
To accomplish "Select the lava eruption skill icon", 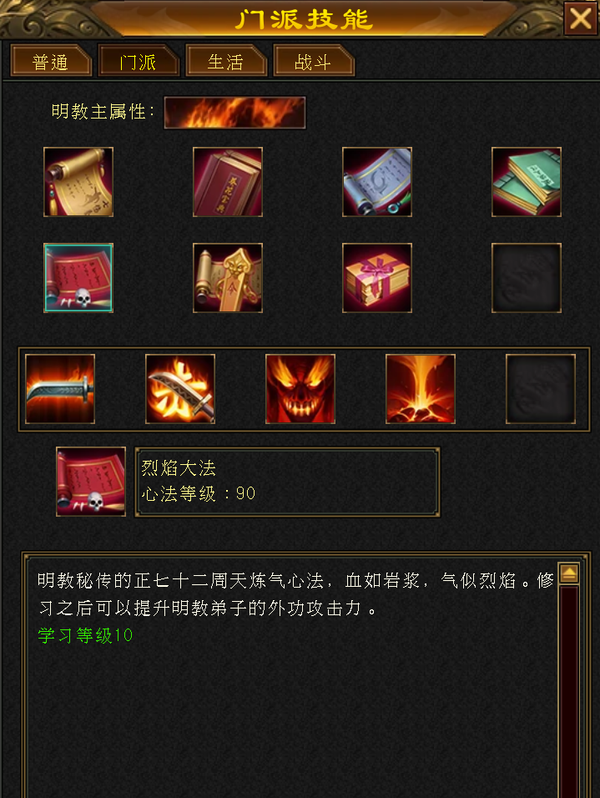I will pyautogui.click(x=420, y=389).
